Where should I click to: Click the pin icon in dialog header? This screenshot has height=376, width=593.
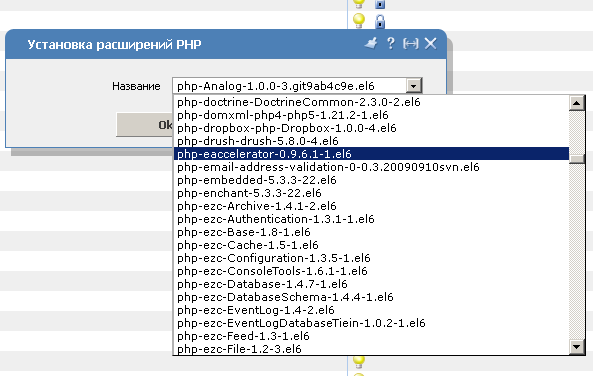click(x=371, y=44)
